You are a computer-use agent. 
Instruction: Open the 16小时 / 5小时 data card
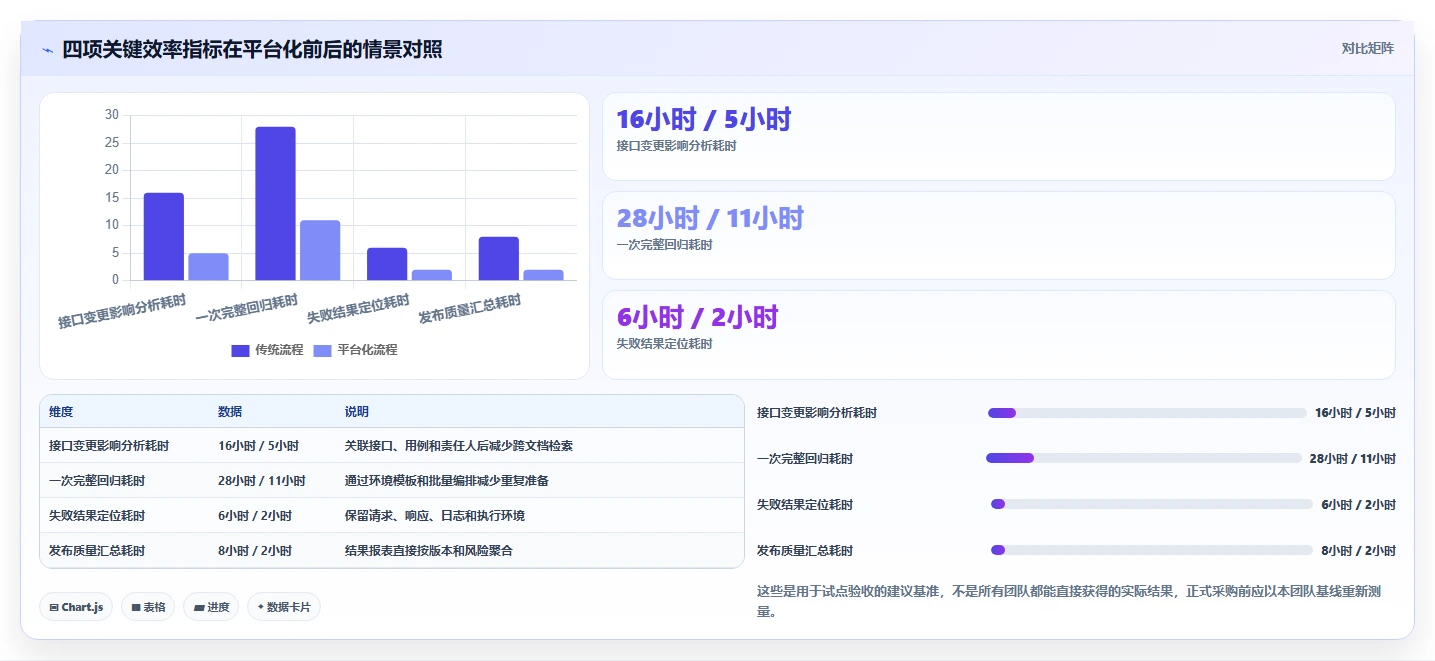998,136
